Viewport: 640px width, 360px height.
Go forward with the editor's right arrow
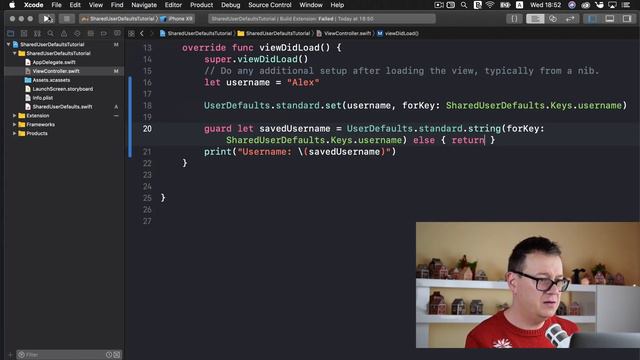pos(151,33)
